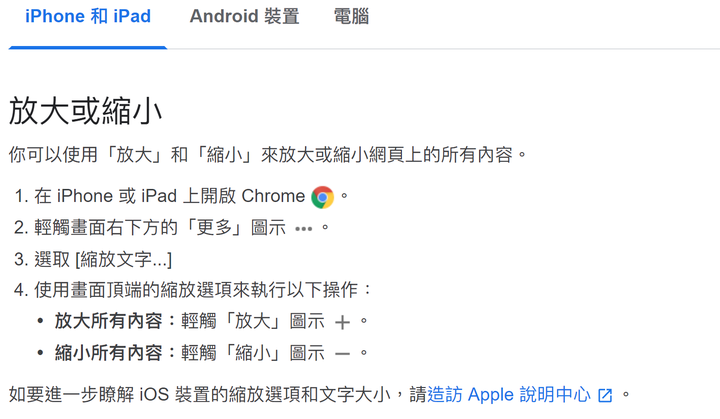Click the Chrome logo icon
This screenshot has height=419, width=720.
322,197
